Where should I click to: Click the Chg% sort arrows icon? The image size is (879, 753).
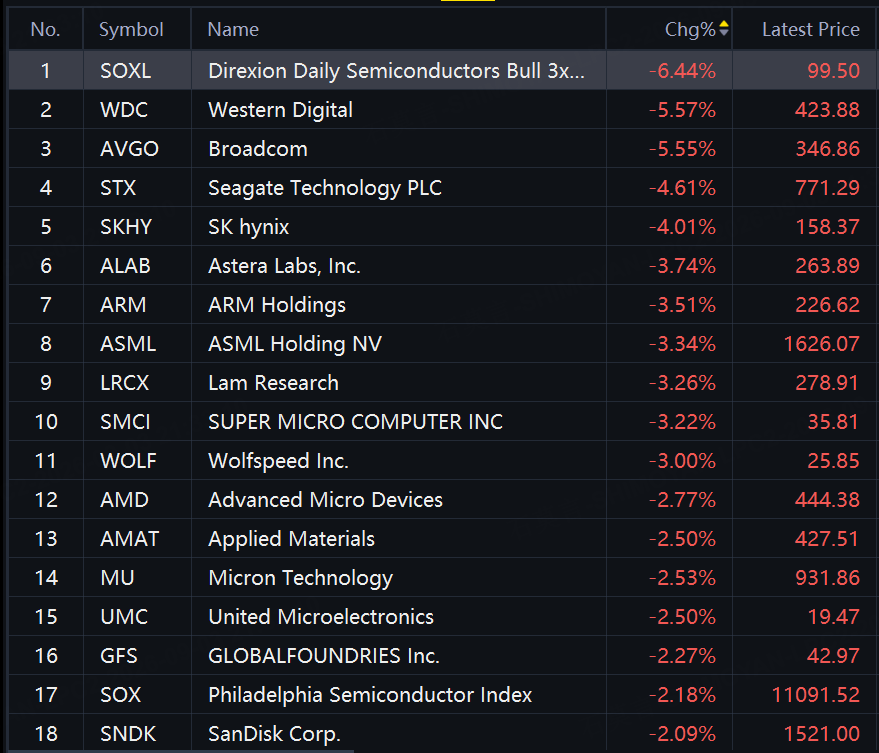(724, 28)
